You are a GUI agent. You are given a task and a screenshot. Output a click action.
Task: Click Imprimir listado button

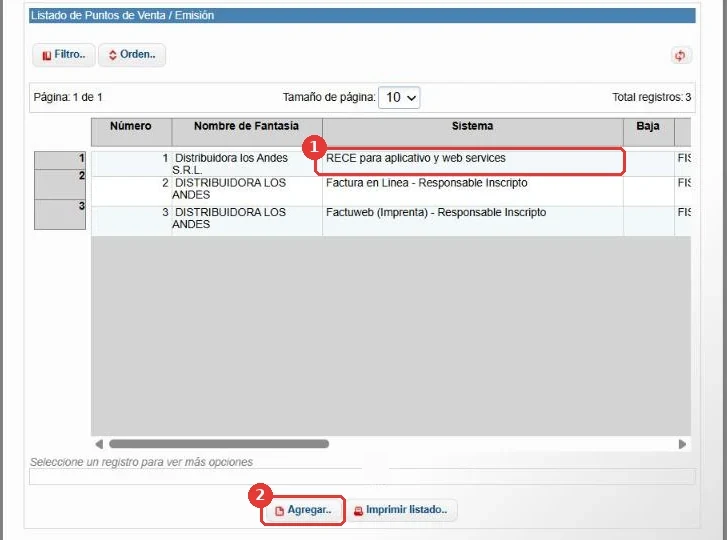[401, 510]
